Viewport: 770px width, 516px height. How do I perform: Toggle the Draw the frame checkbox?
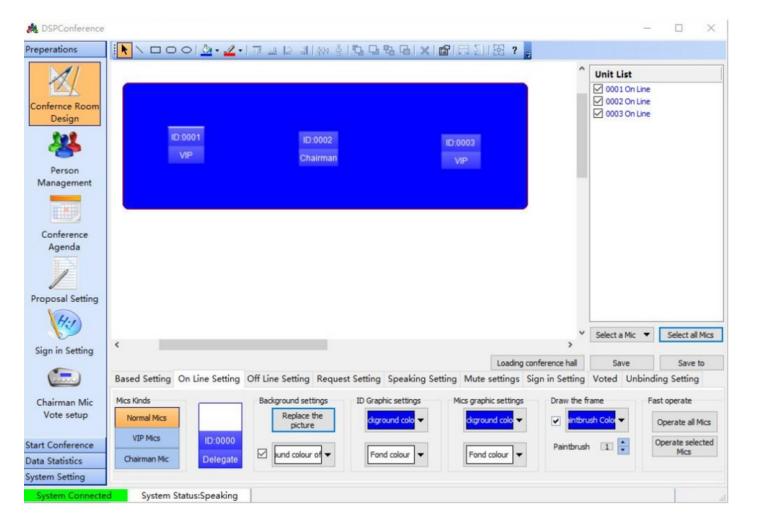[x=556, y=420]
